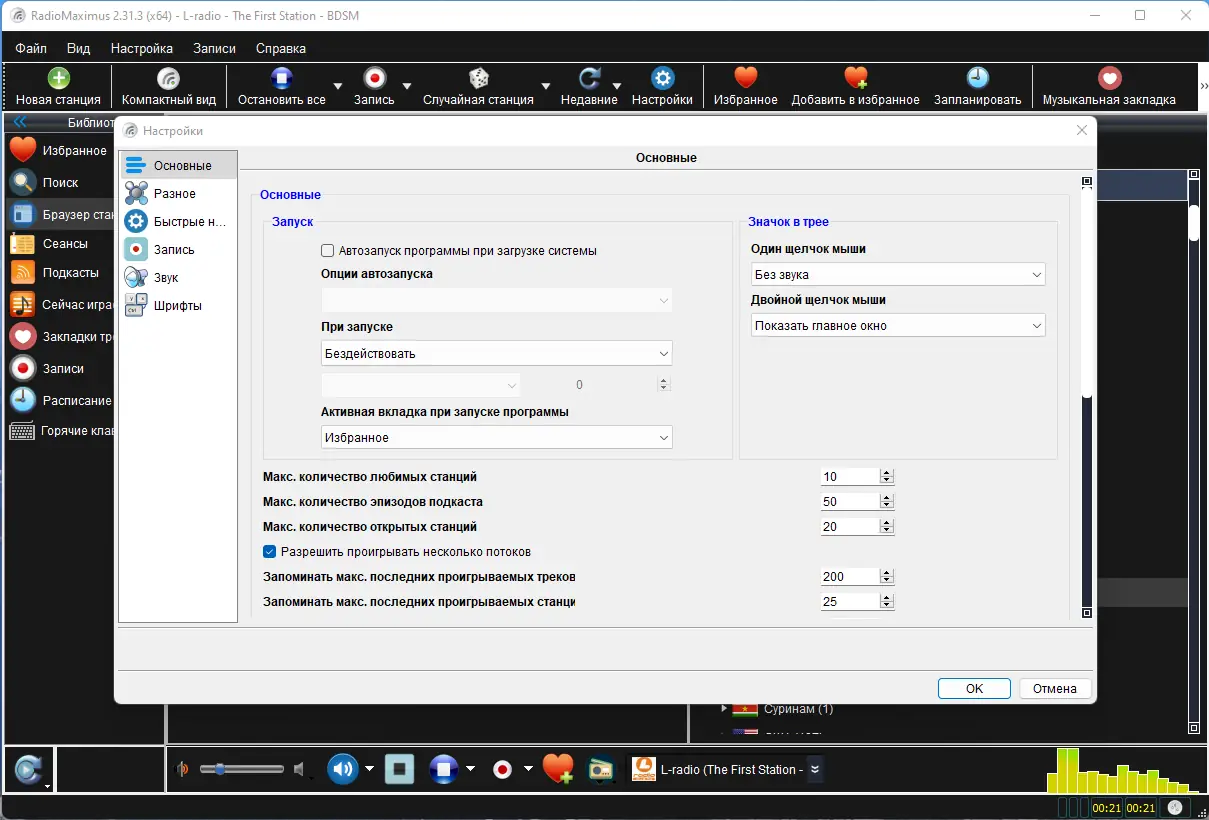The width and height of the screenshot is (1209, 820).
Task: Open the Справка menu
Action: (x=281, y=48)
